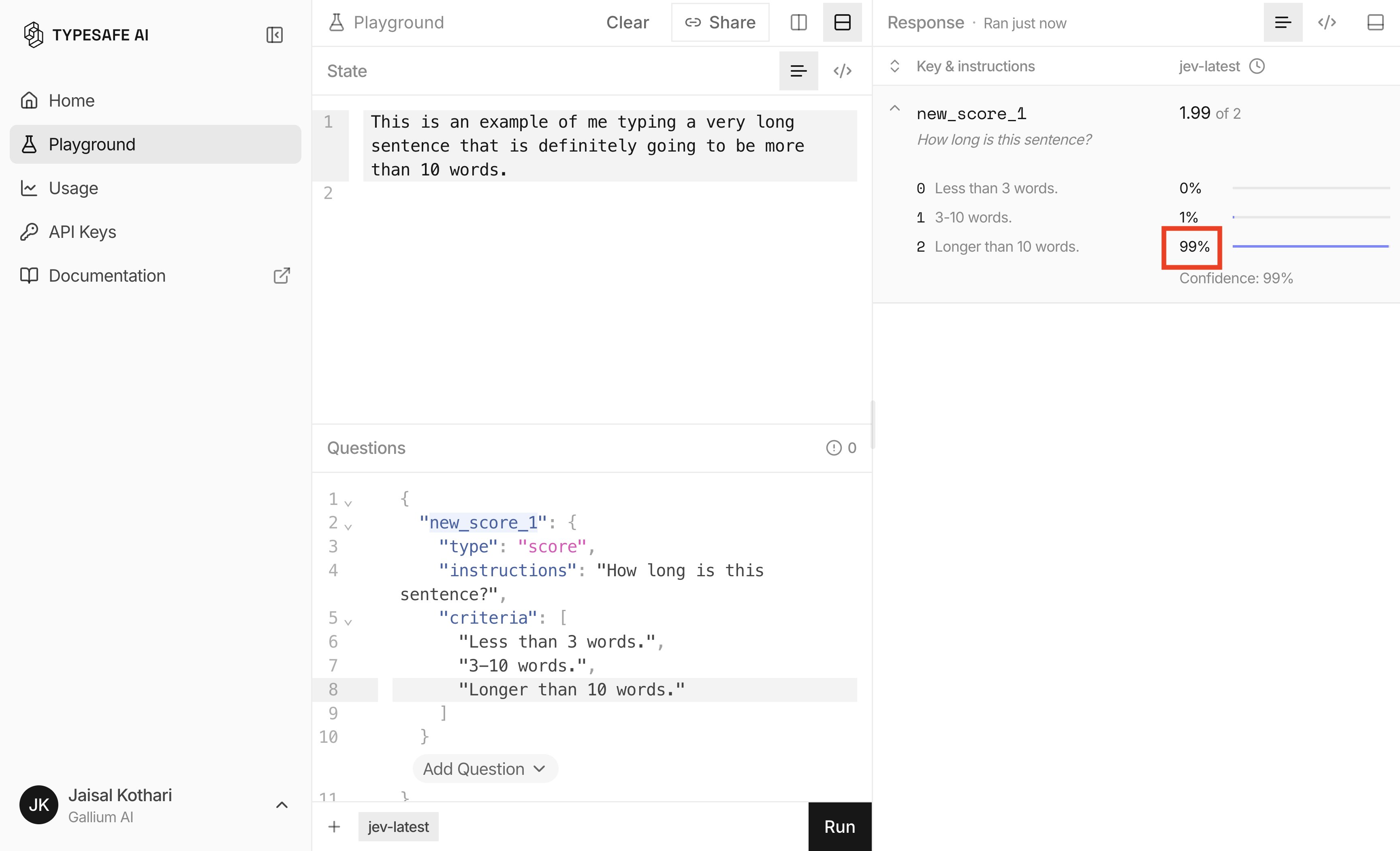This screenshot has width=1400, height=851.
Task: Click the Typesafe AI logo
Action: point(86,35)
